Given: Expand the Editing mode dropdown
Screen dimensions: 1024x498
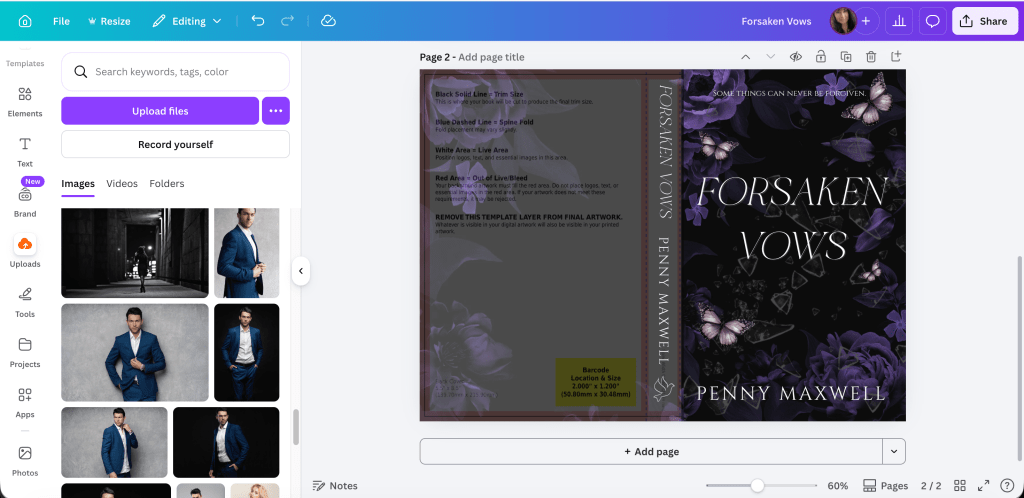Looking at the screenshot, I should tap(187, 21).
